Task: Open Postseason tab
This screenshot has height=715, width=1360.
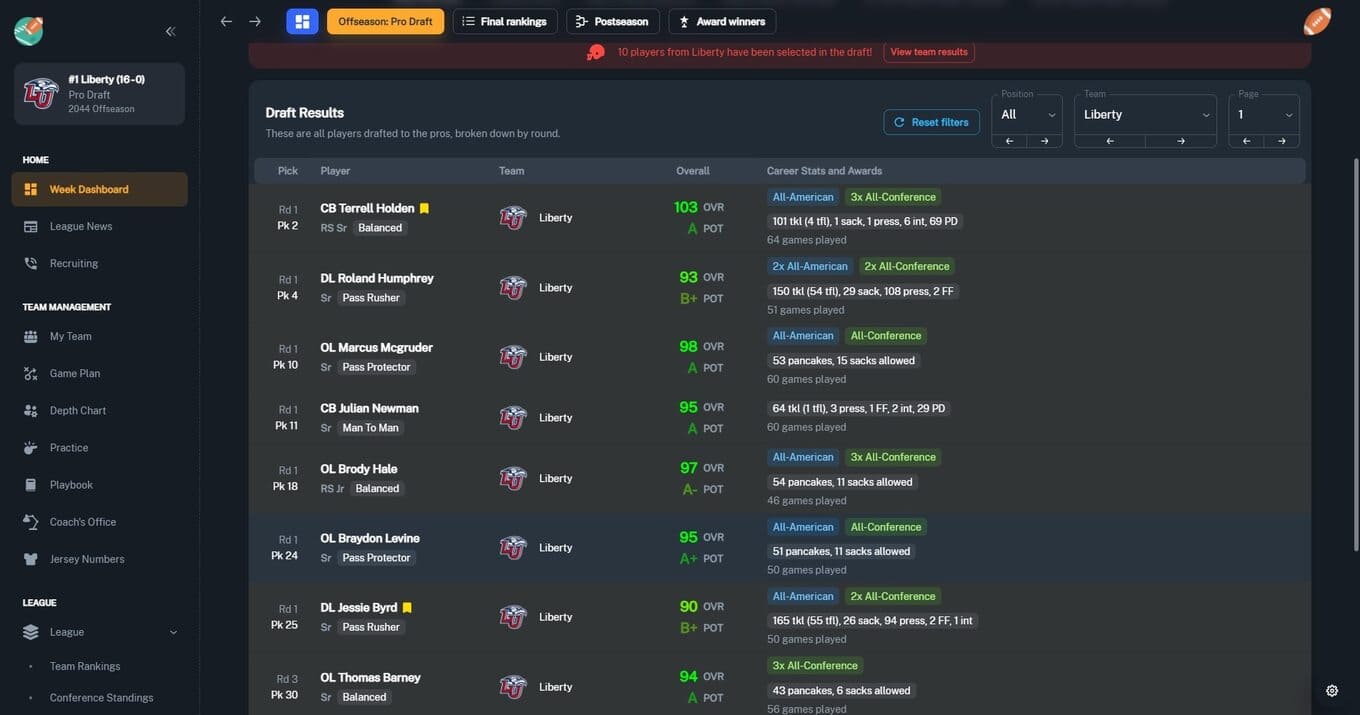Action: 613,21
